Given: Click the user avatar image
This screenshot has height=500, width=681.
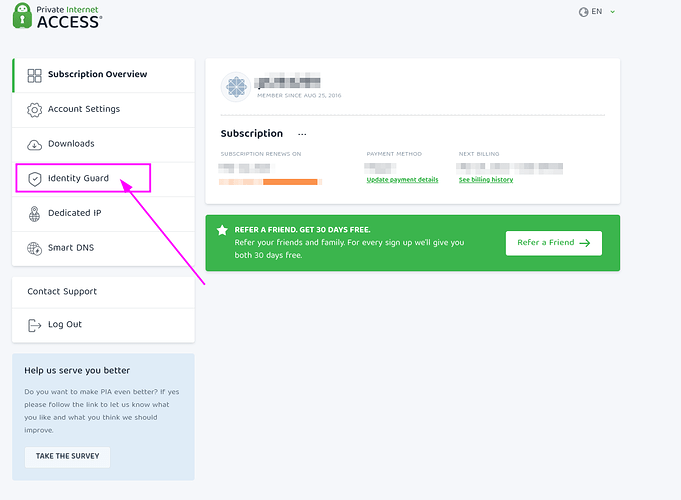Looking at the screenshot, I should [236, 87].
